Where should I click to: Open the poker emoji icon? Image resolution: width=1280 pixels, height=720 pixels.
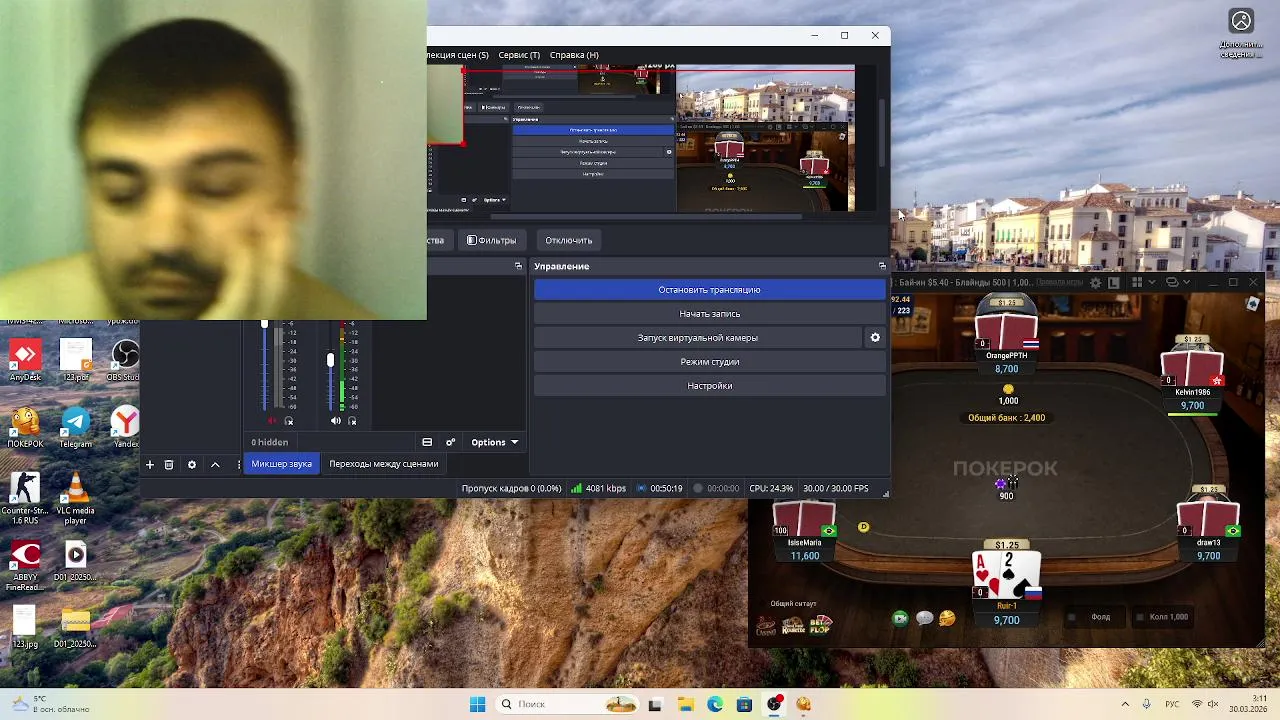pyautogui.click(x=947, y=619)
